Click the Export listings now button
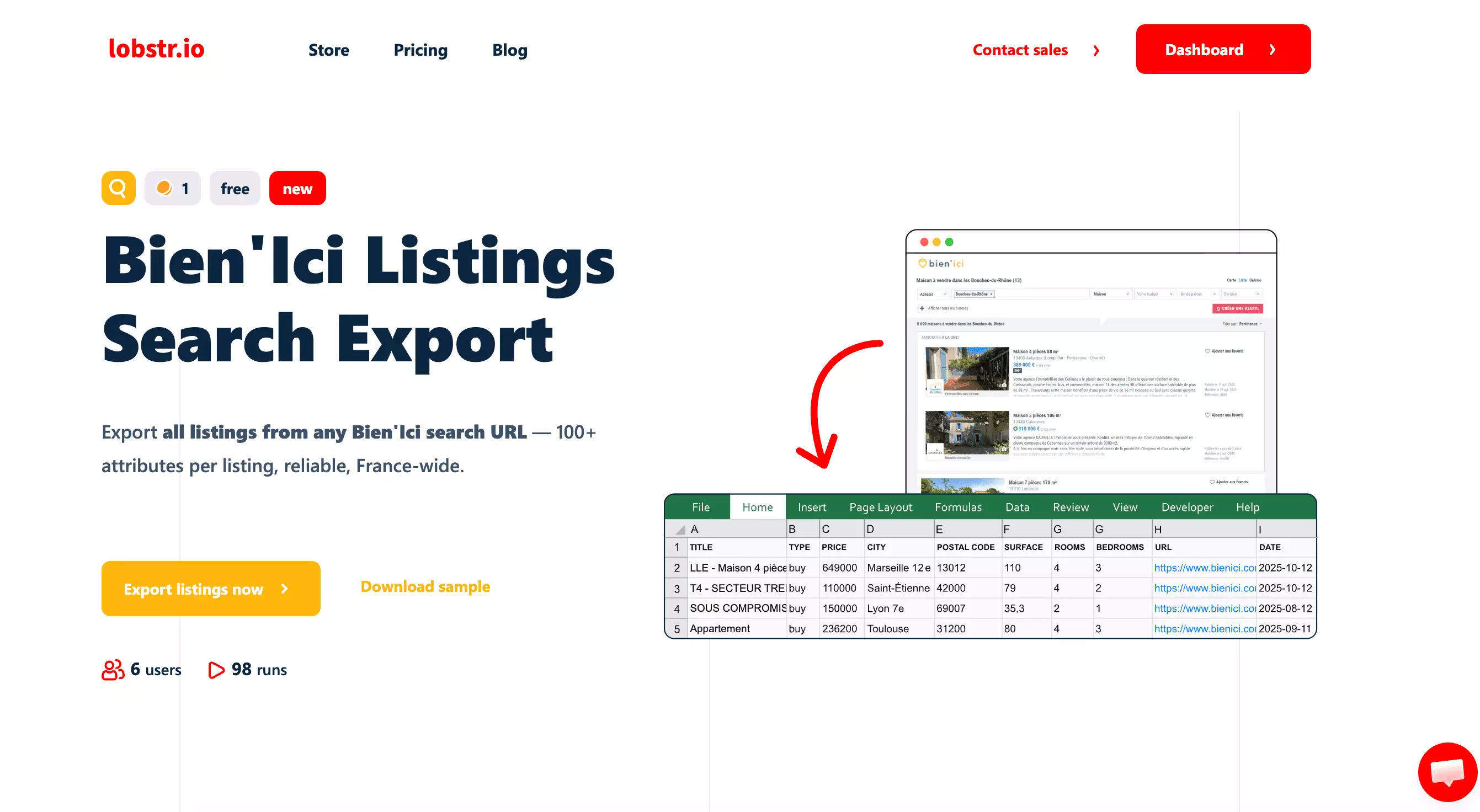The height and width of the screenshot is (812, 1480). coord(210,589)
